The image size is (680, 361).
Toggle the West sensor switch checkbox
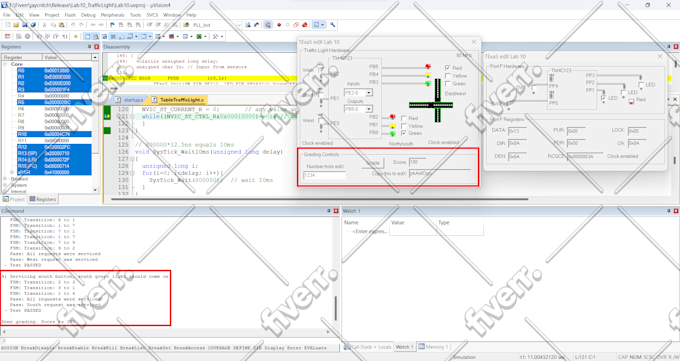pos(320,121)
